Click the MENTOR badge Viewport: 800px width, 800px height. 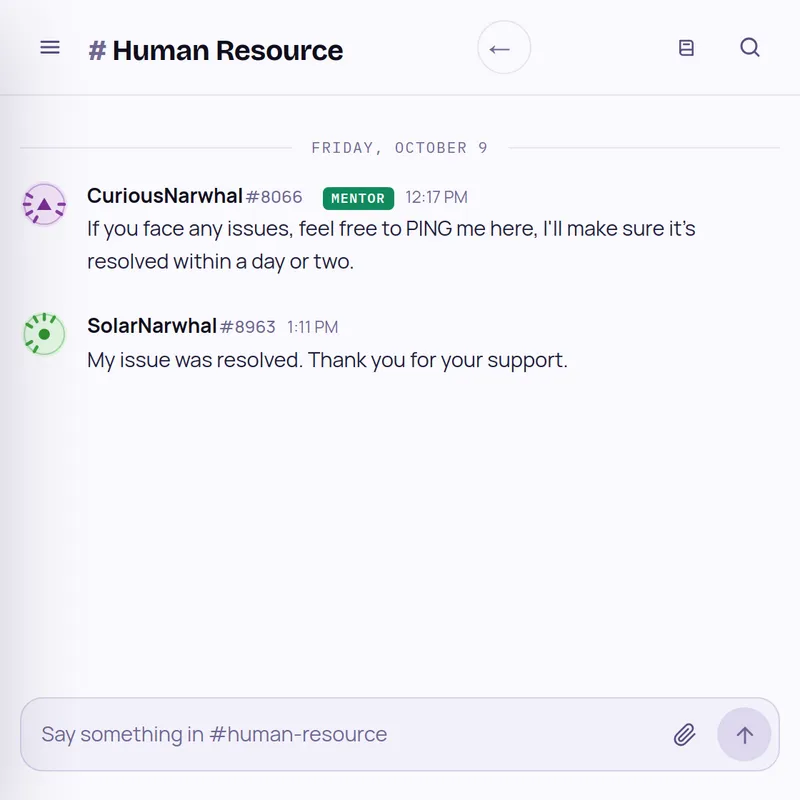(x=358, y=198)
